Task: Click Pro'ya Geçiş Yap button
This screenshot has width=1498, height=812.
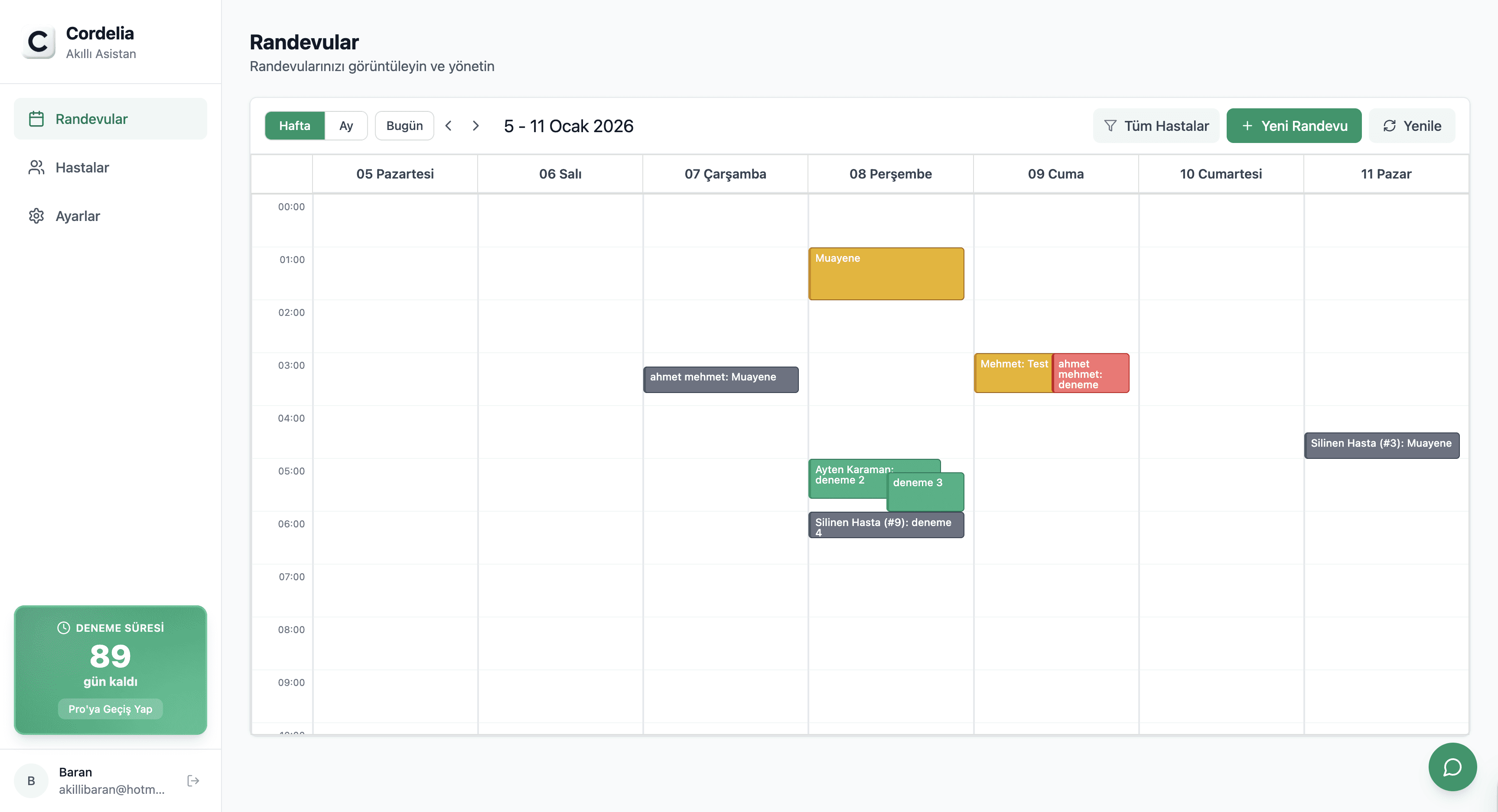Action: coord(110,708)
